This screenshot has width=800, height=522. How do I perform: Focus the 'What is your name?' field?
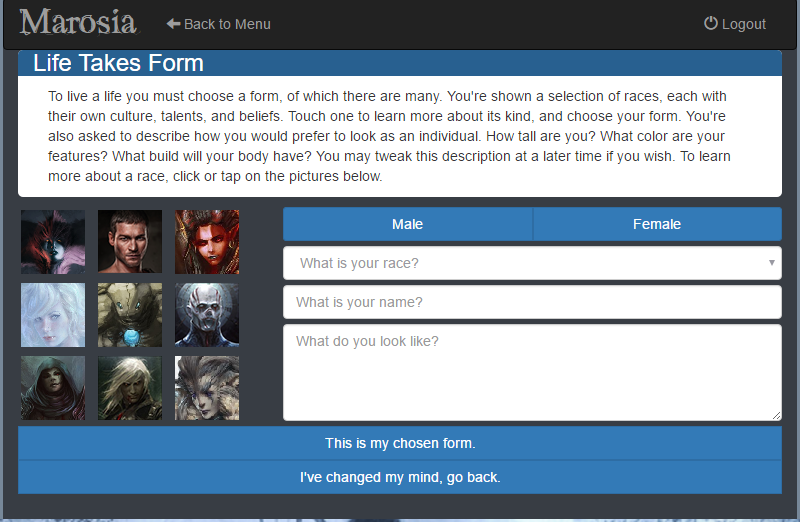coord(532,302)
